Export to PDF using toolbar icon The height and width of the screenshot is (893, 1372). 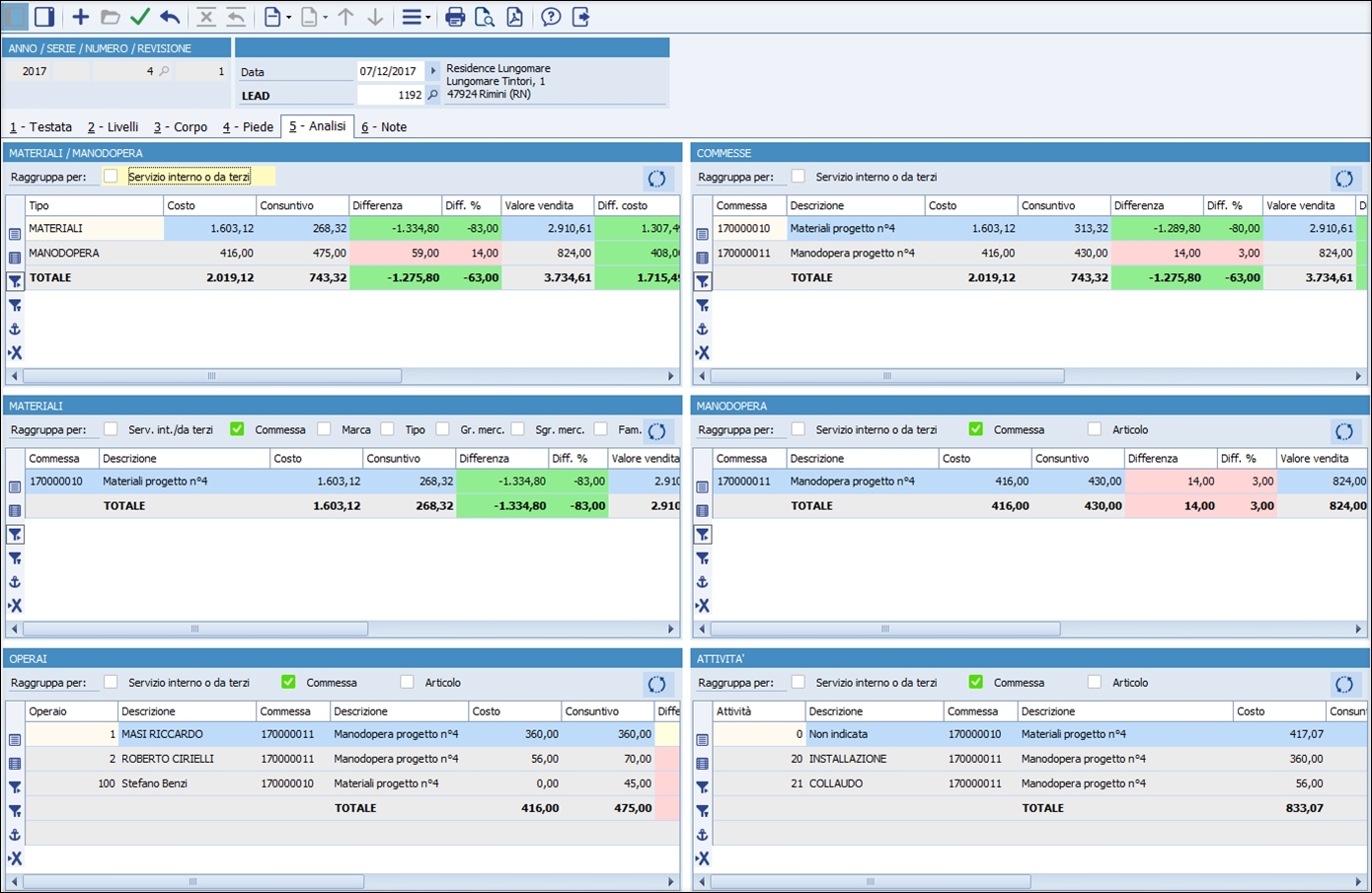click(514, 17)
